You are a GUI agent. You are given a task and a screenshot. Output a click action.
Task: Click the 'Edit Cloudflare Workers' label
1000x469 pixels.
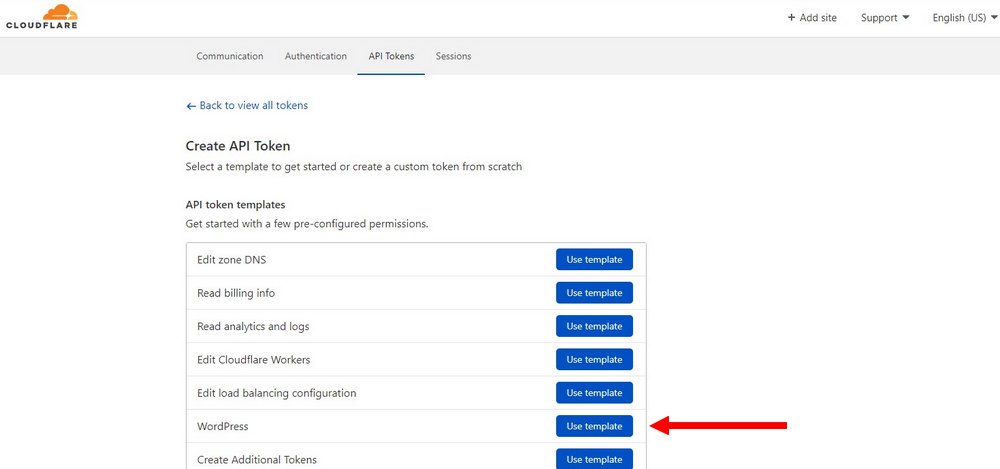point(254,359)
